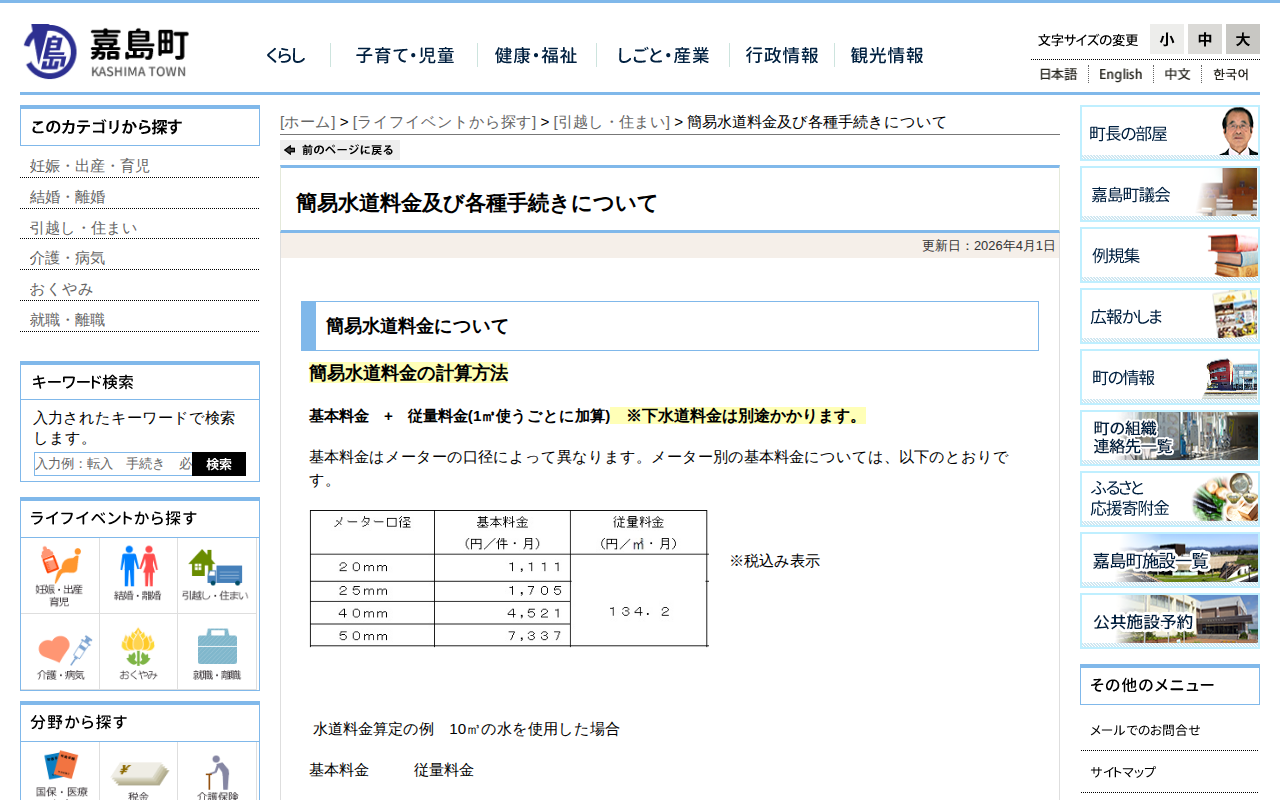Open 就職・離職 in the category list
This screenshot has height=800, width=1280.
tap(68, 320)
